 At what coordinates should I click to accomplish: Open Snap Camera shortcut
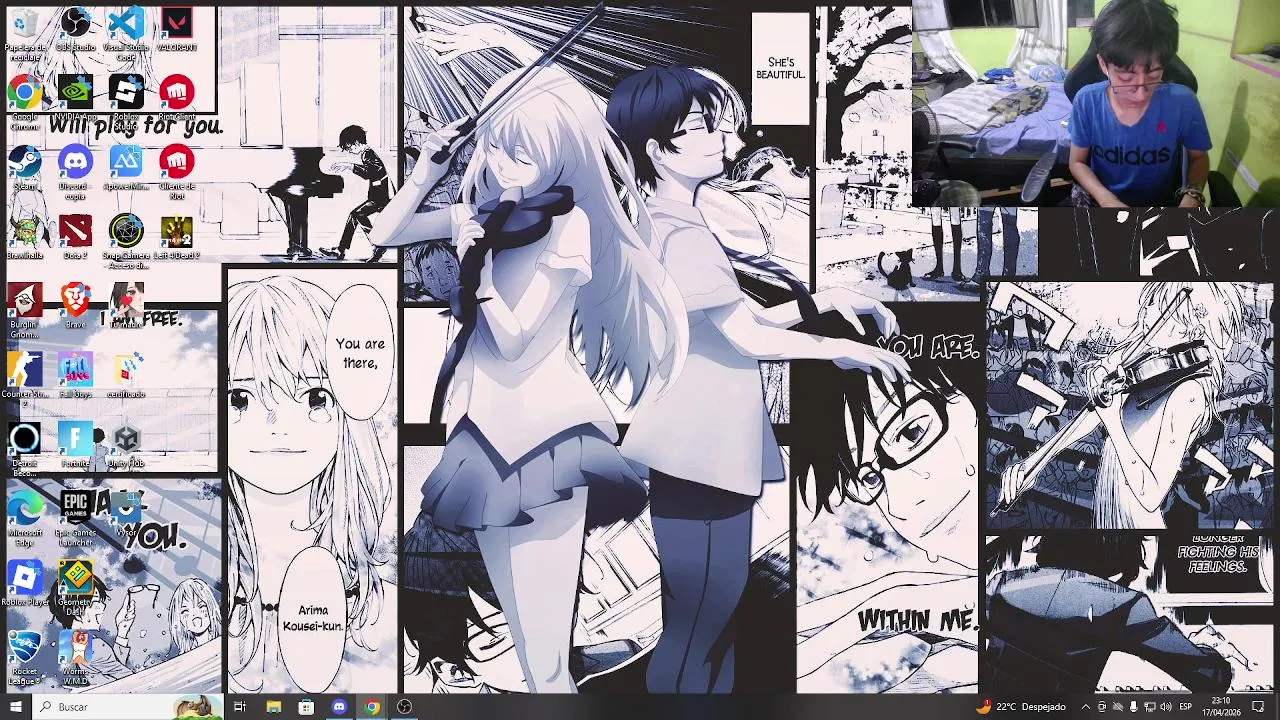pos(126,242)
